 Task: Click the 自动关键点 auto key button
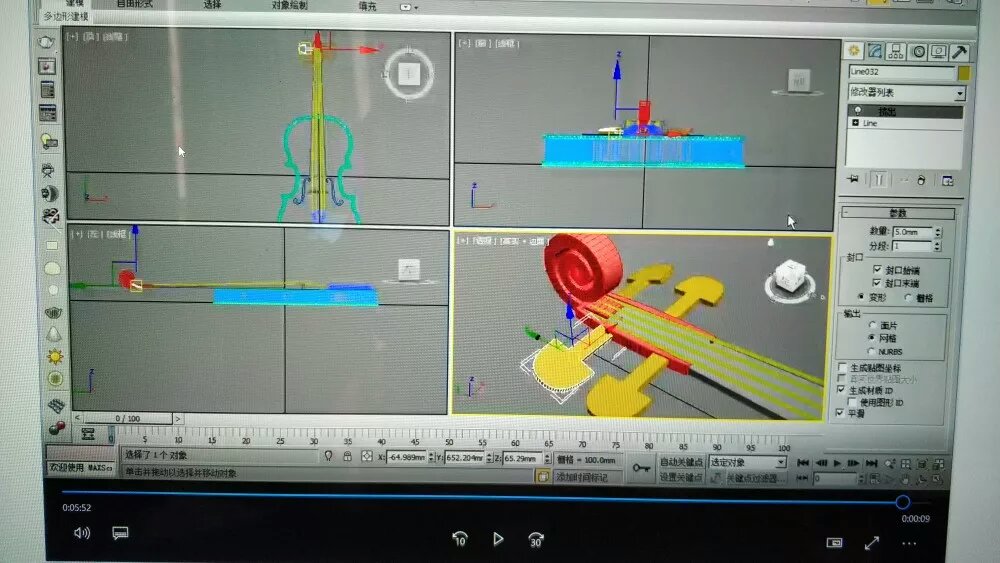point(681,462)
